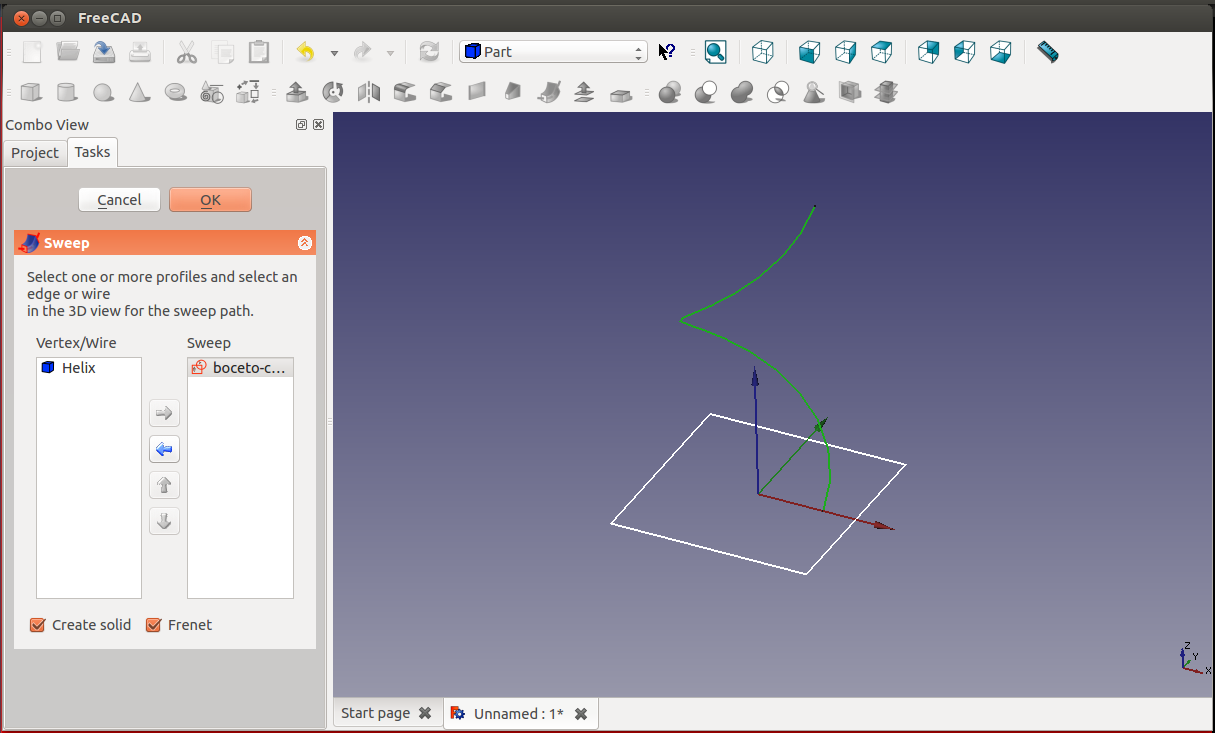Viewport: 1215px width, 733px height.
Task: Collapse the Sweep task panel
Action: coord(305,243)
